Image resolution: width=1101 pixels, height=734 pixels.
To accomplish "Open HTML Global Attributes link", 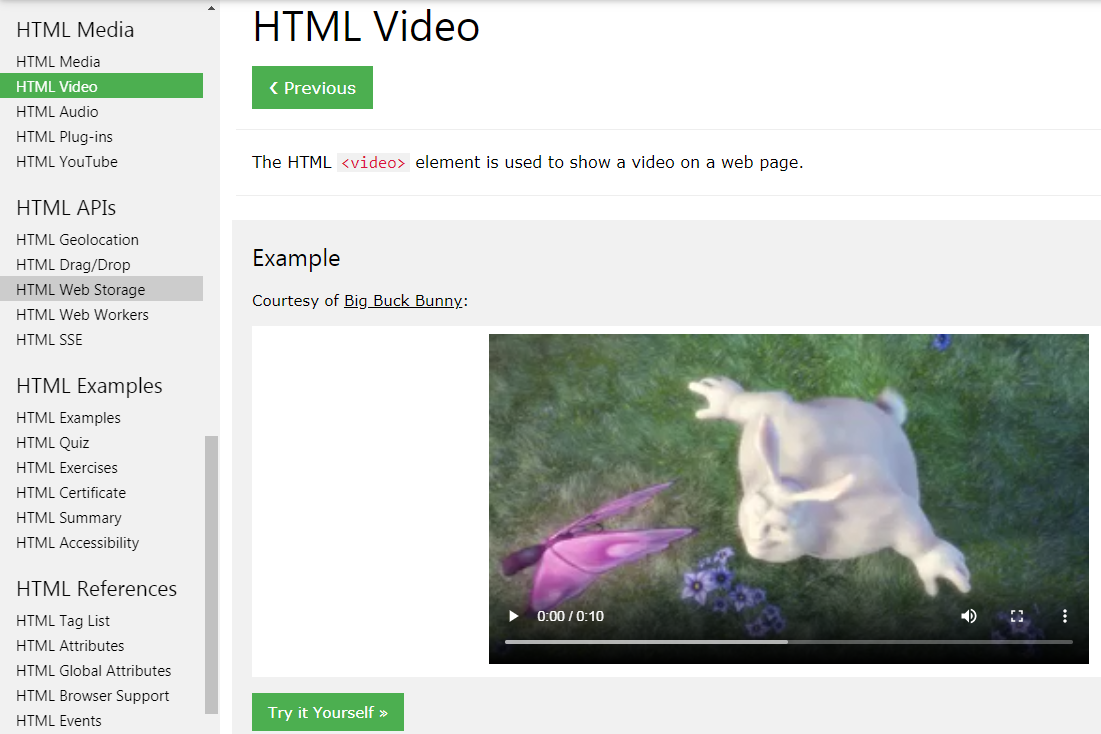I will point(93,671).
